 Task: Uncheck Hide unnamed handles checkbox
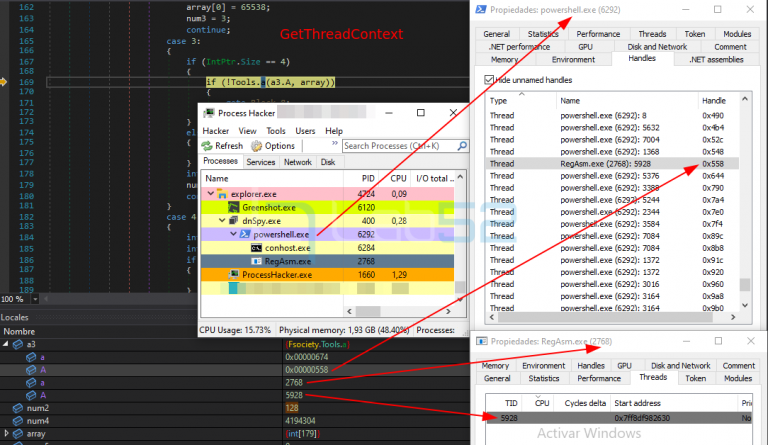(488, 79)
